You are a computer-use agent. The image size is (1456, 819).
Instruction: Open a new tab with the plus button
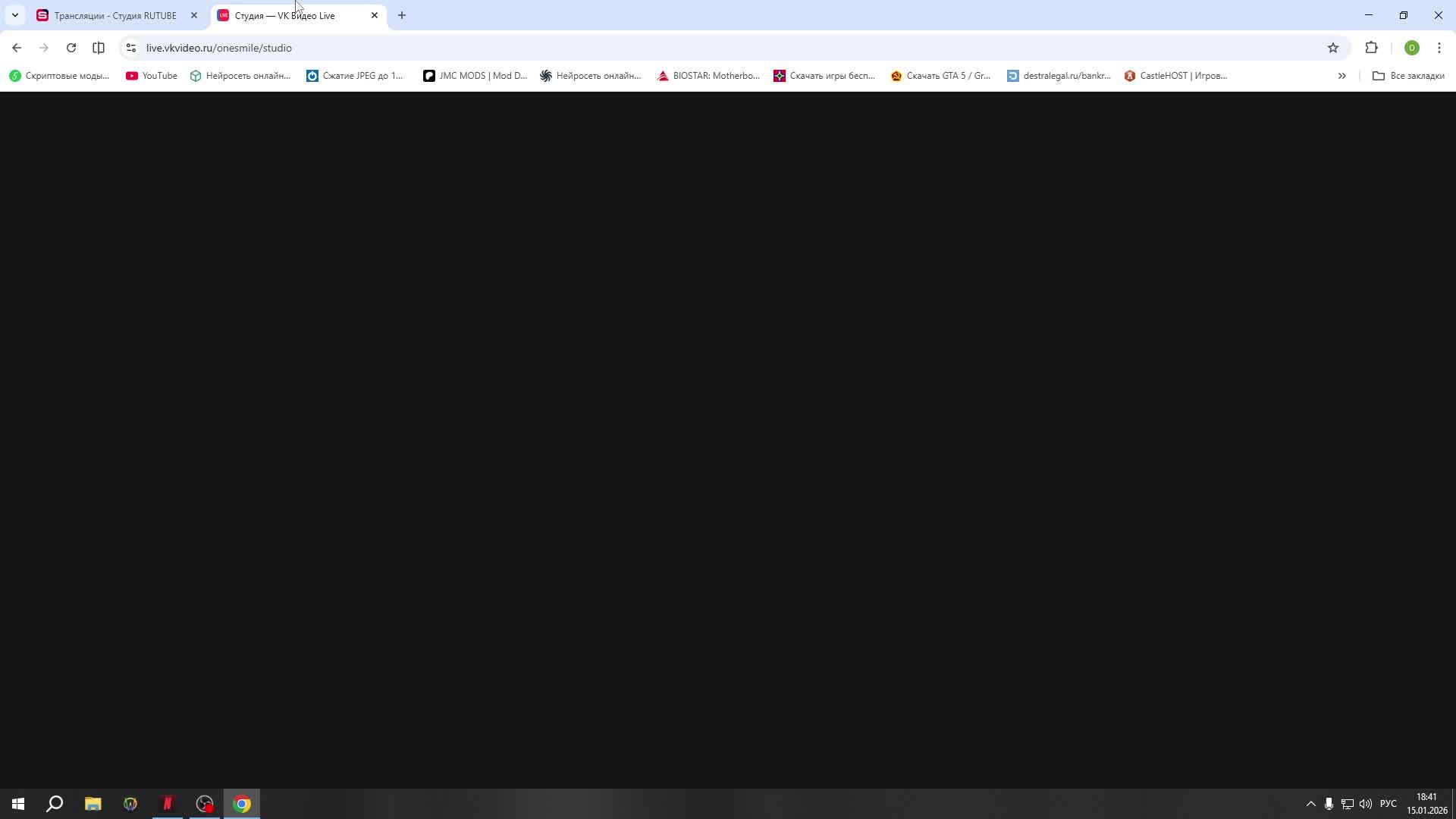pyautogui.click(x=402, y=15)
